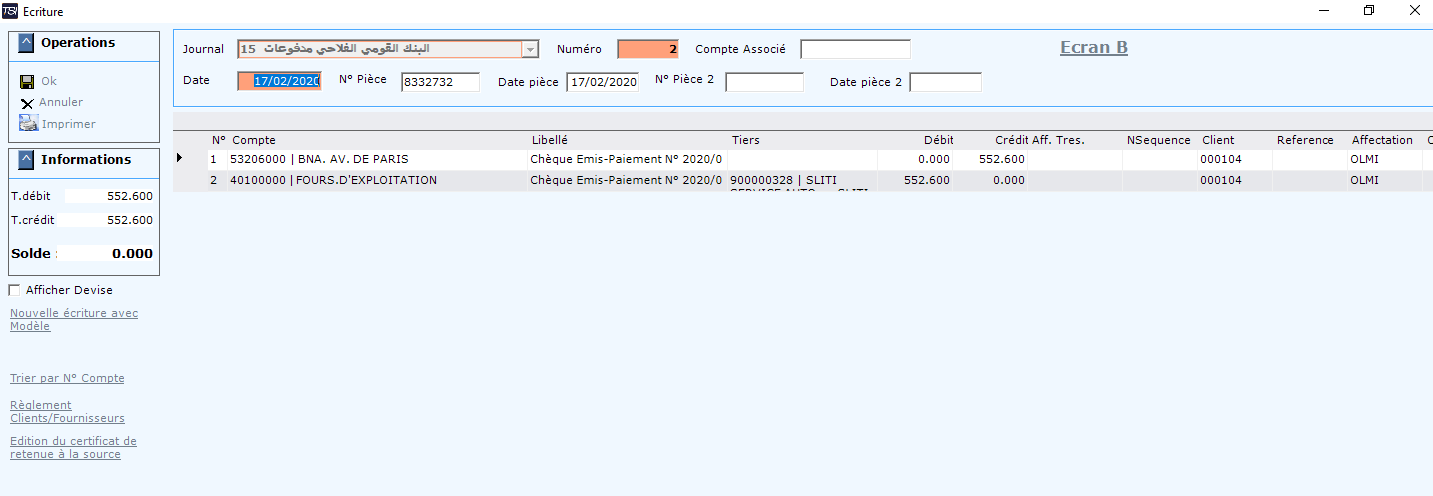Click the Date pièce field

(603, 82)
